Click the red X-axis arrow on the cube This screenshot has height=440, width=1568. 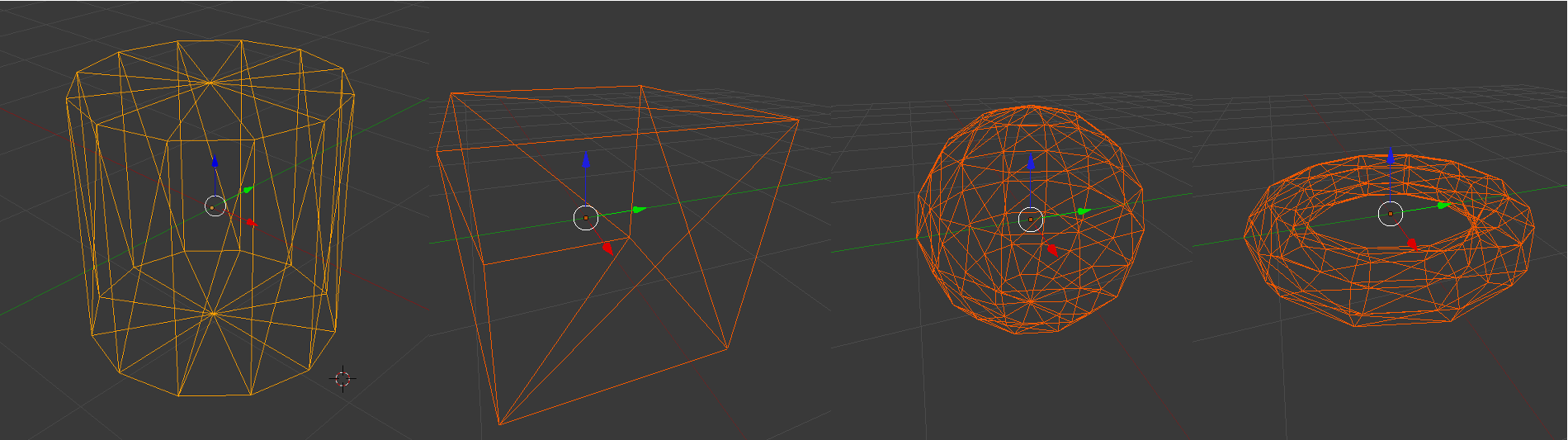(x=607, y=247)
